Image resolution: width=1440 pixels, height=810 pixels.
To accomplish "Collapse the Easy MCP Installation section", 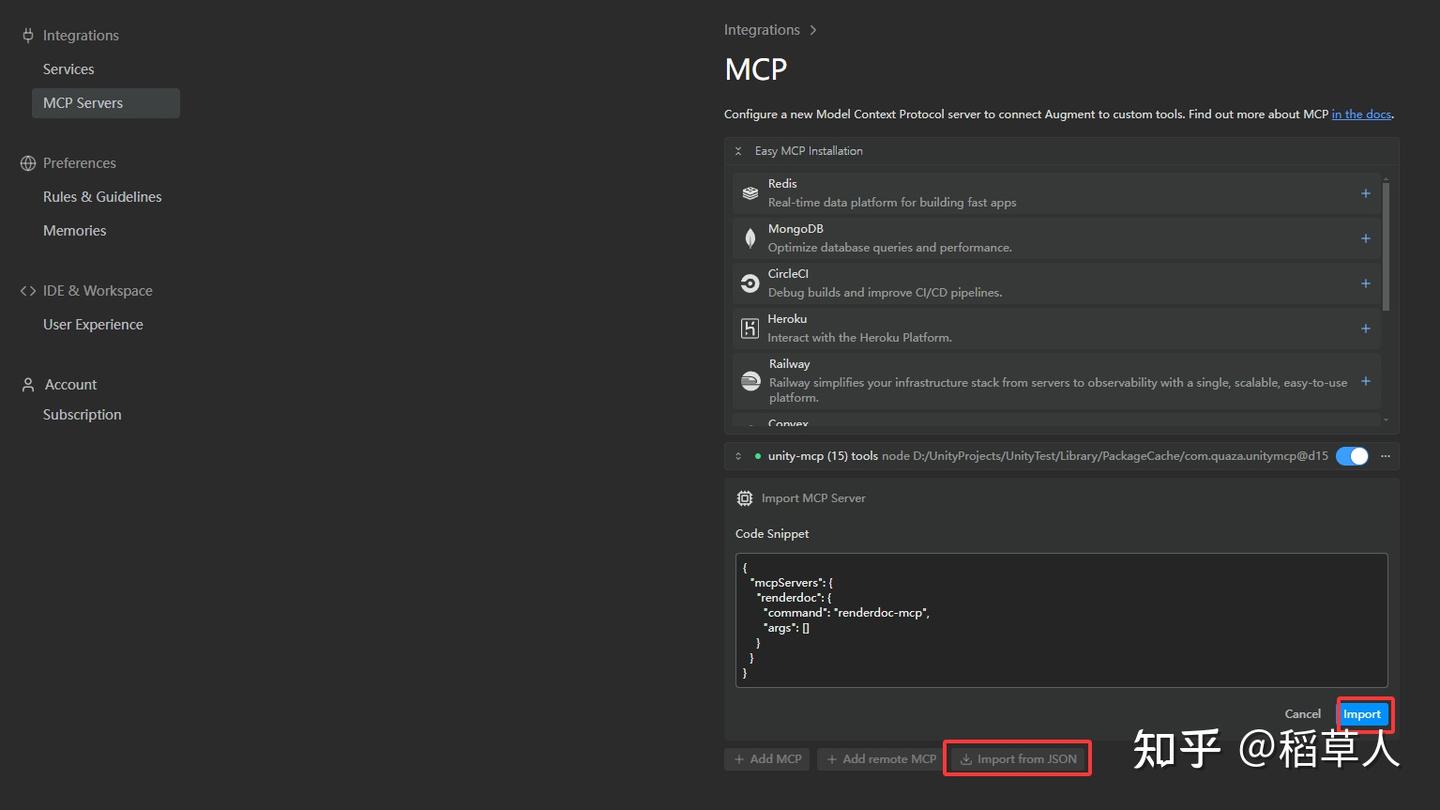I will pos(738,151).
